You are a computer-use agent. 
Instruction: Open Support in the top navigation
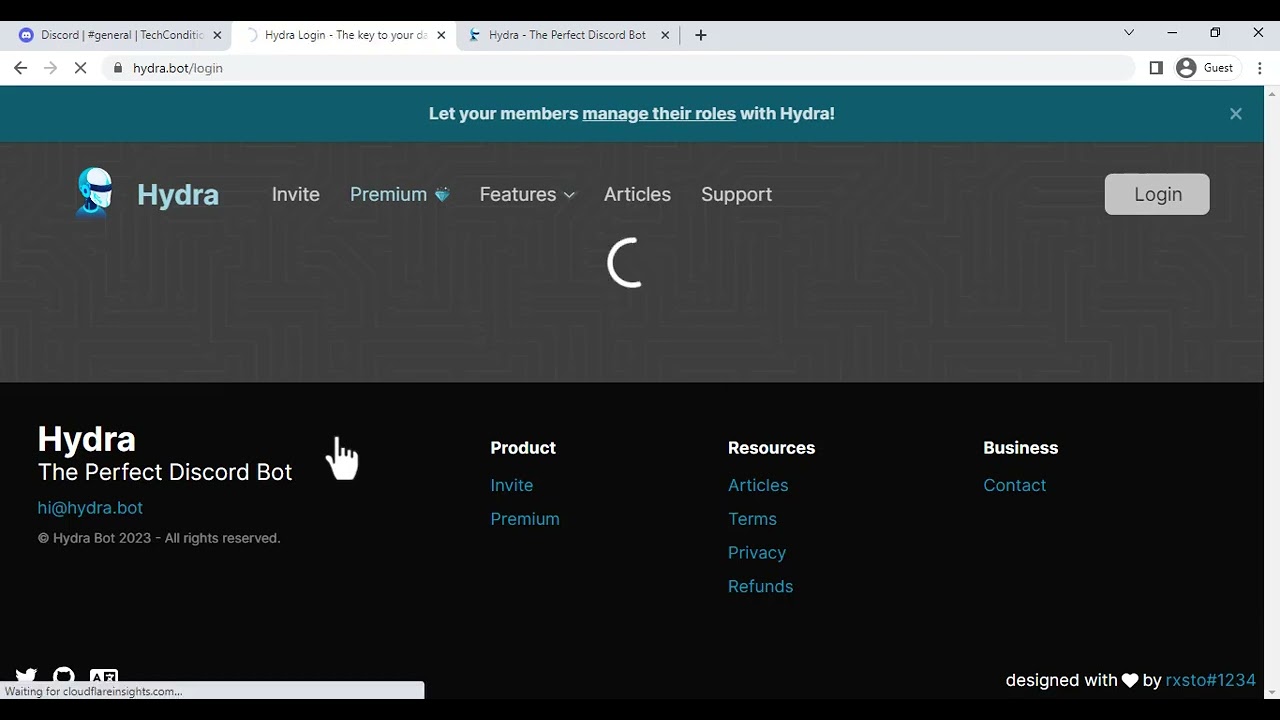(x=736, y=195)
